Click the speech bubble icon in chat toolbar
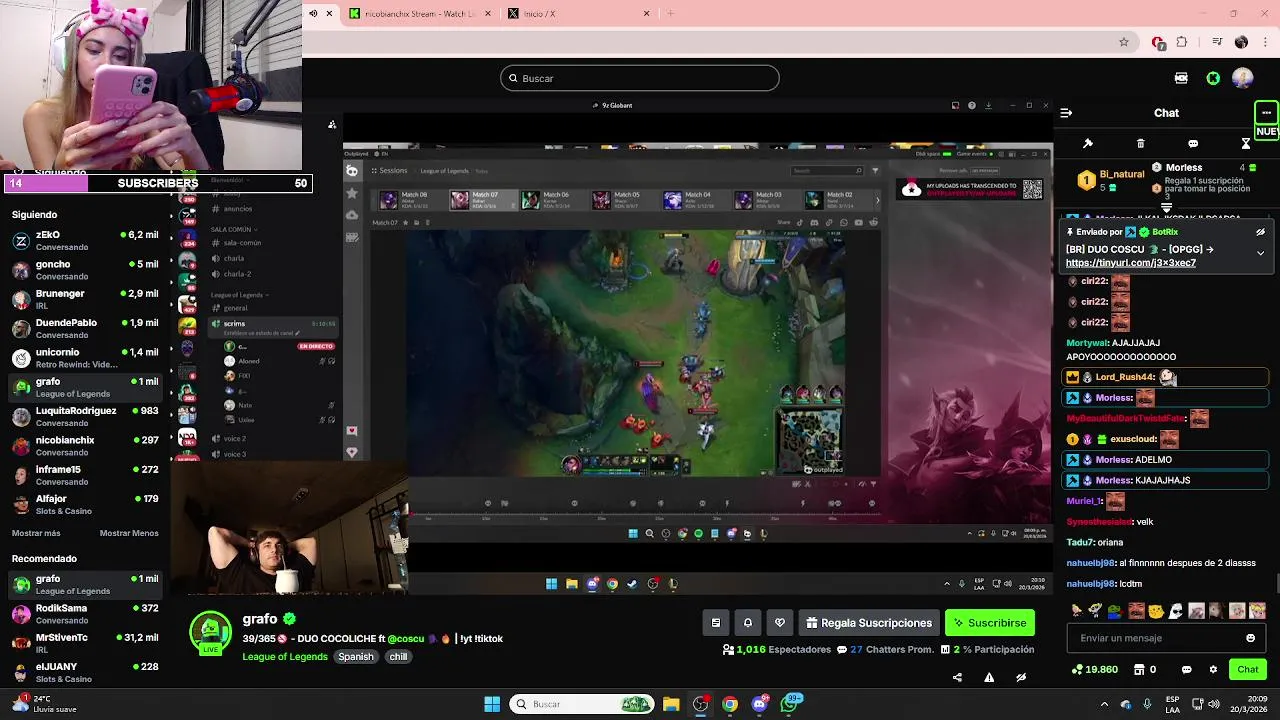This screenshot has height=720, width=1280. point(1193,144)
